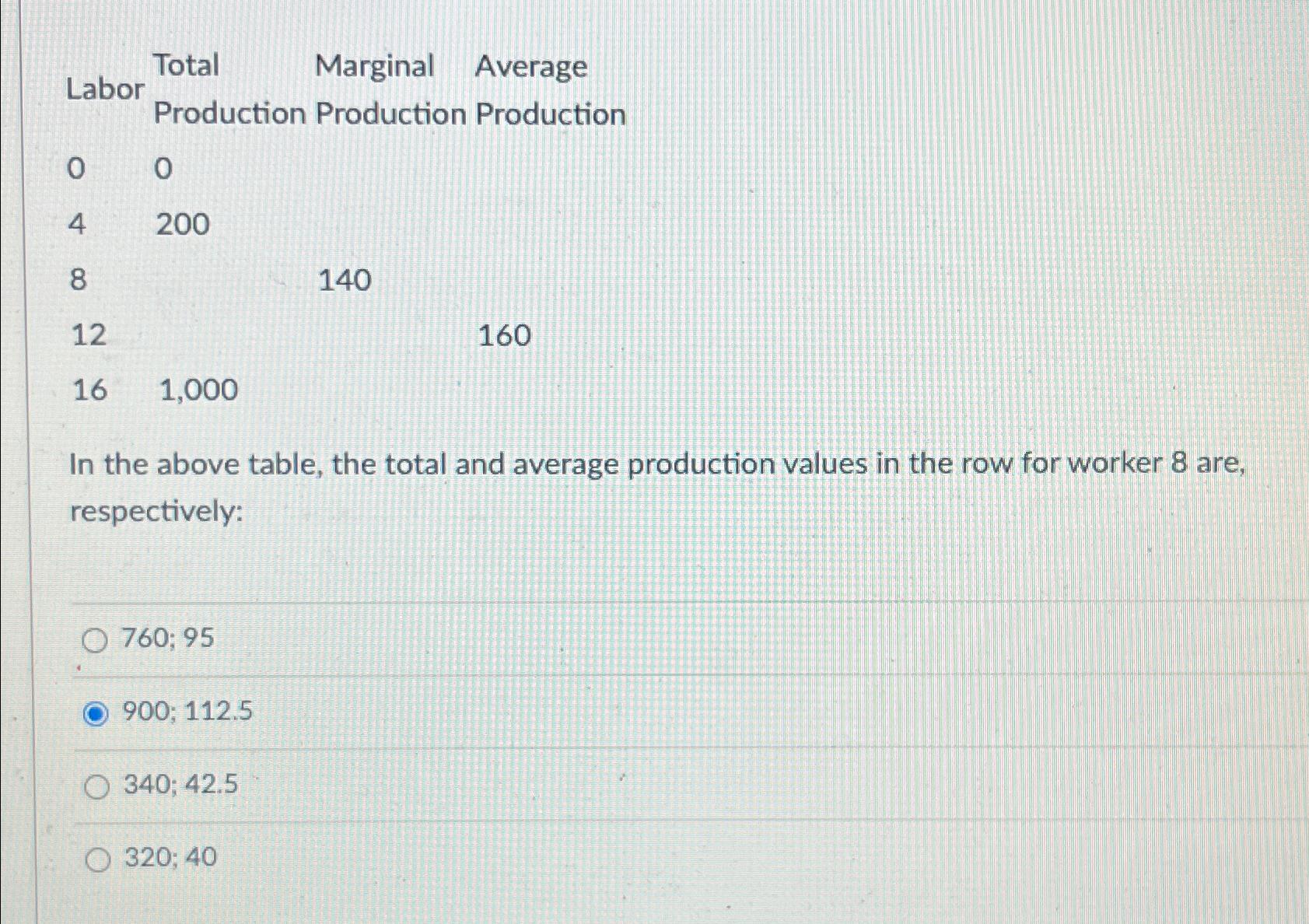This screenshot has width=1309, height=924.
Task: Click the radio circle next to 320; 40
Action: (x=96, y=858)
